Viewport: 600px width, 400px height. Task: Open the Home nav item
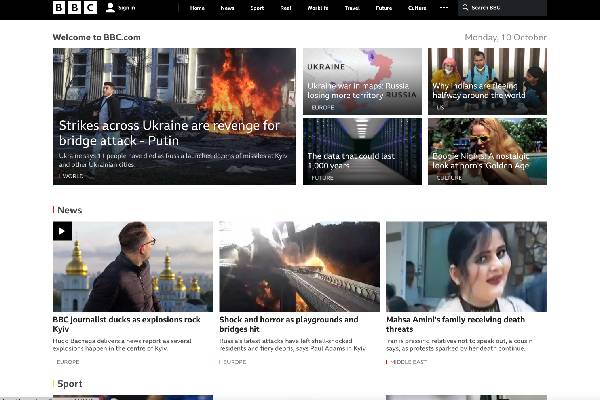pos(197,8)
